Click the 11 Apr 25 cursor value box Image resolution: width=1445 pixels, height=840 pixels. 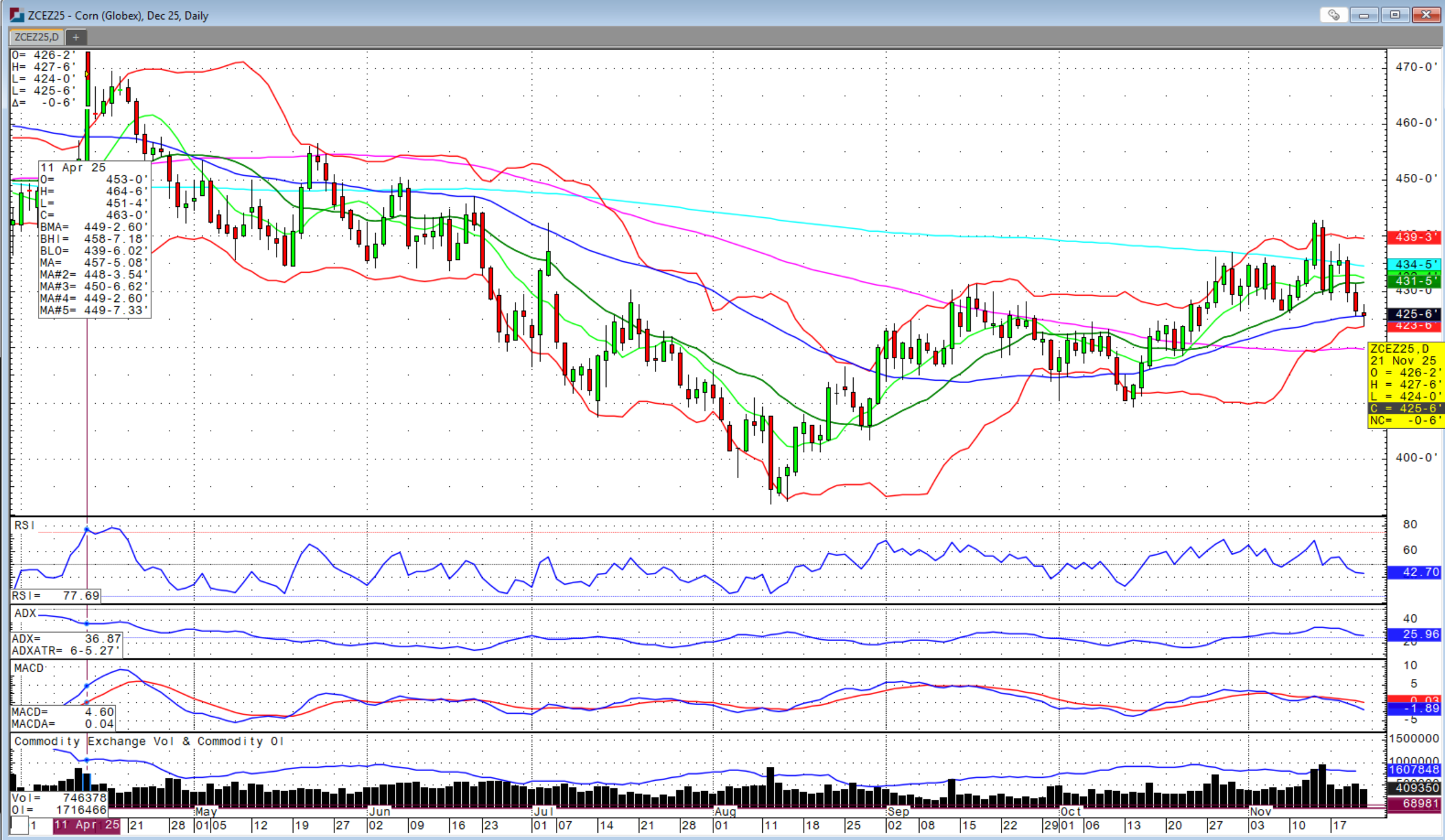[x=94, y=239]
